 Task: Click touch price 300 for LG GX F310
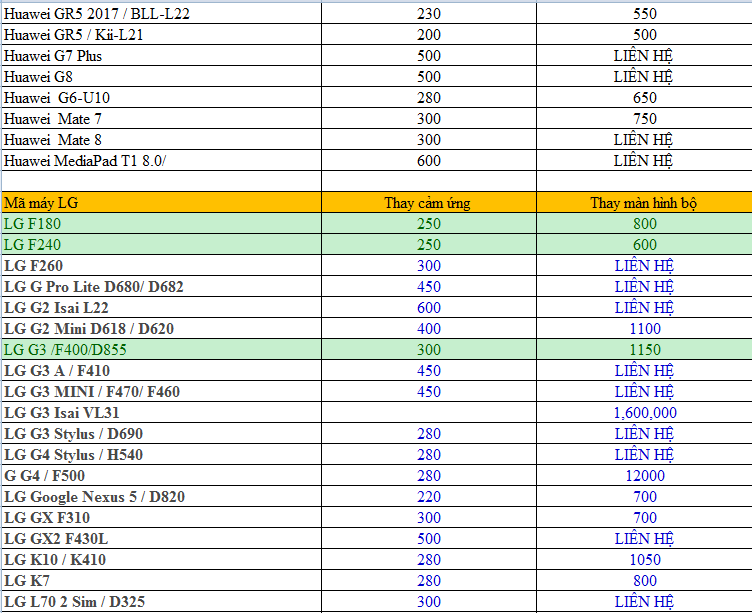(x=429, y=518)
